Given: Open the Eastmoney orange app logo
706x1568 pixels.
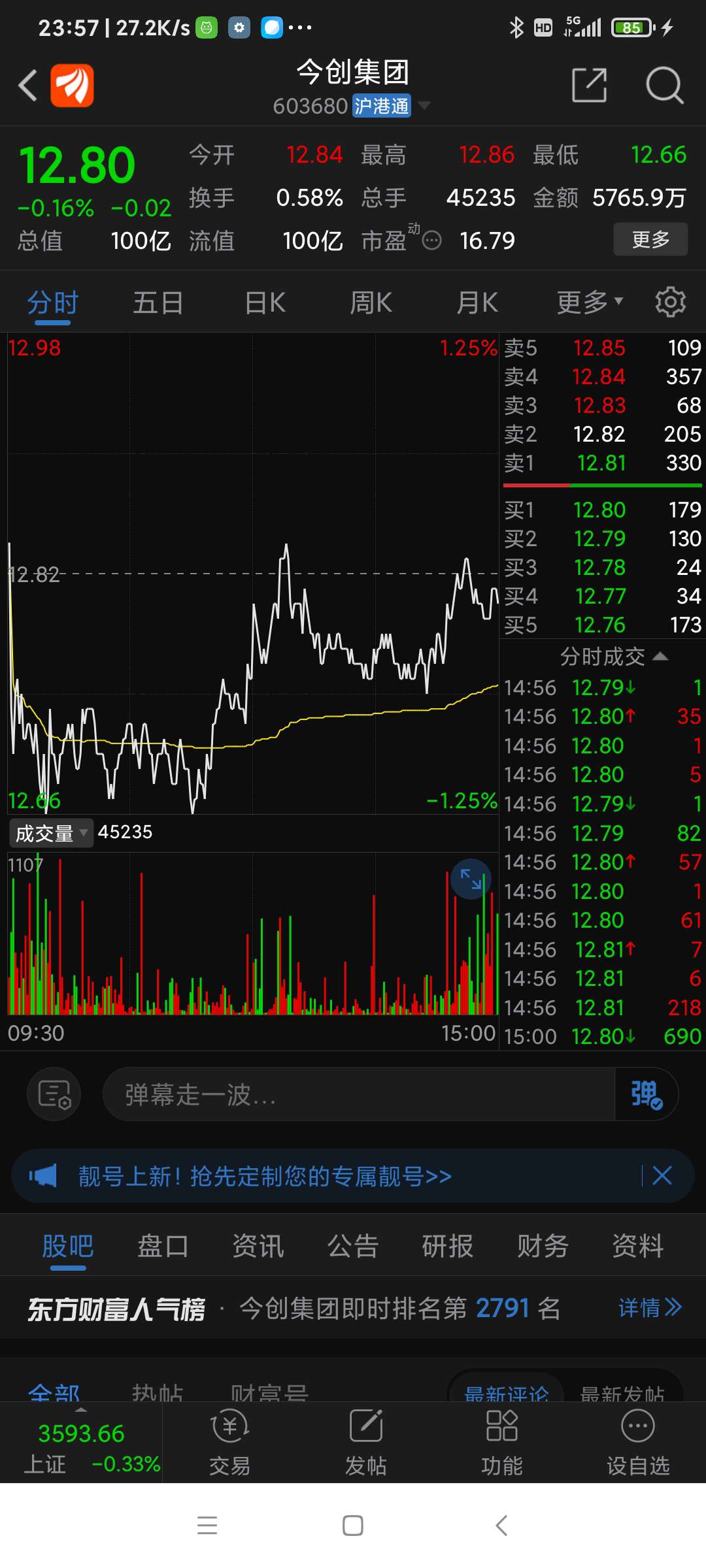Looking at the screenshot, I should 73,85.
